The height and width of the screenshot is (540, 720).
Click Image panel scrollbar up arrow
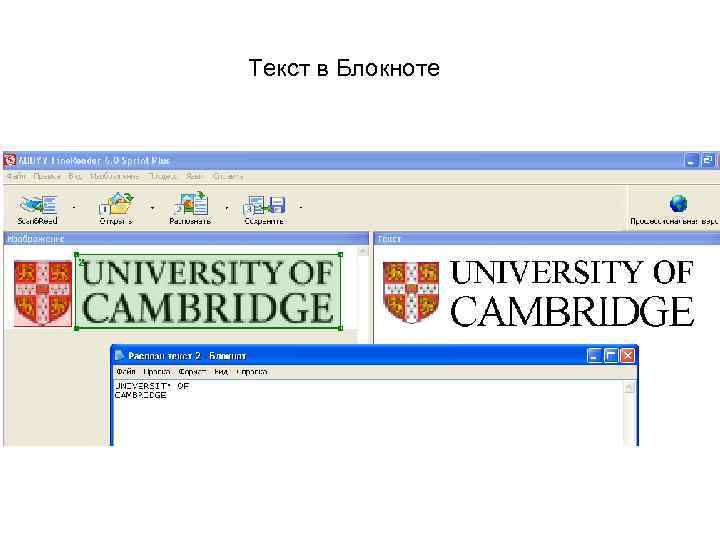click(x=363, y=251)
